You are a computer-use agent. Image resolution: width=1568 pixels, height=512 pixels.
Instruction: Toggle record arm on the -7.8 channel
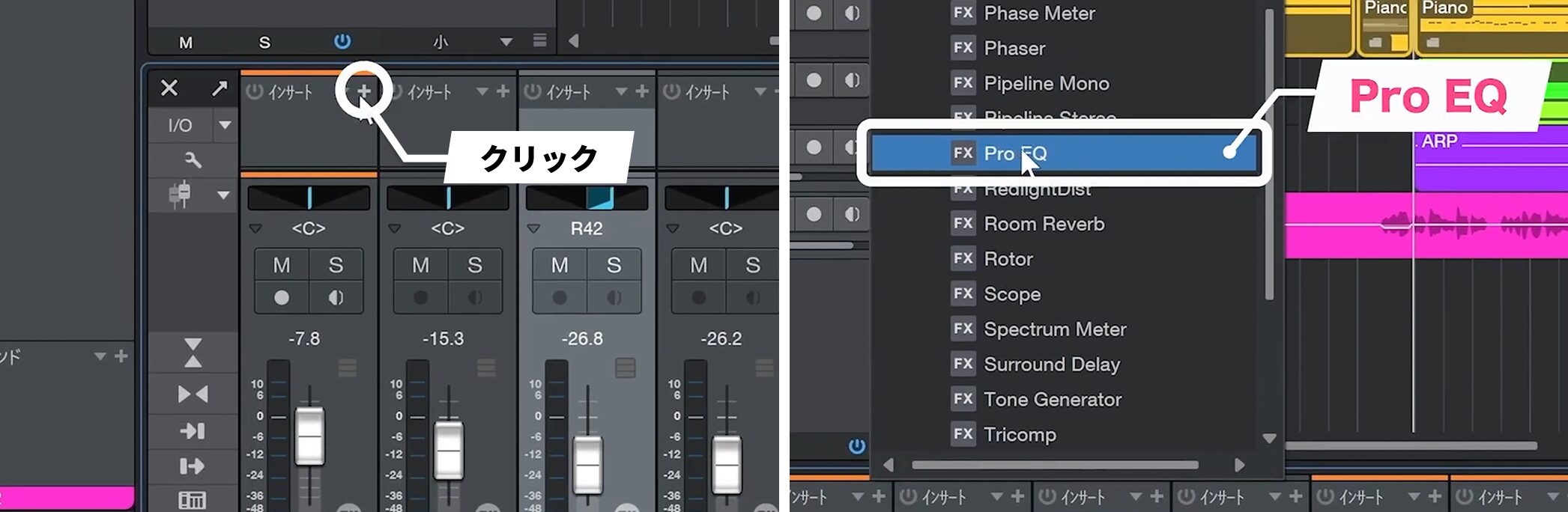pos(282,297)
